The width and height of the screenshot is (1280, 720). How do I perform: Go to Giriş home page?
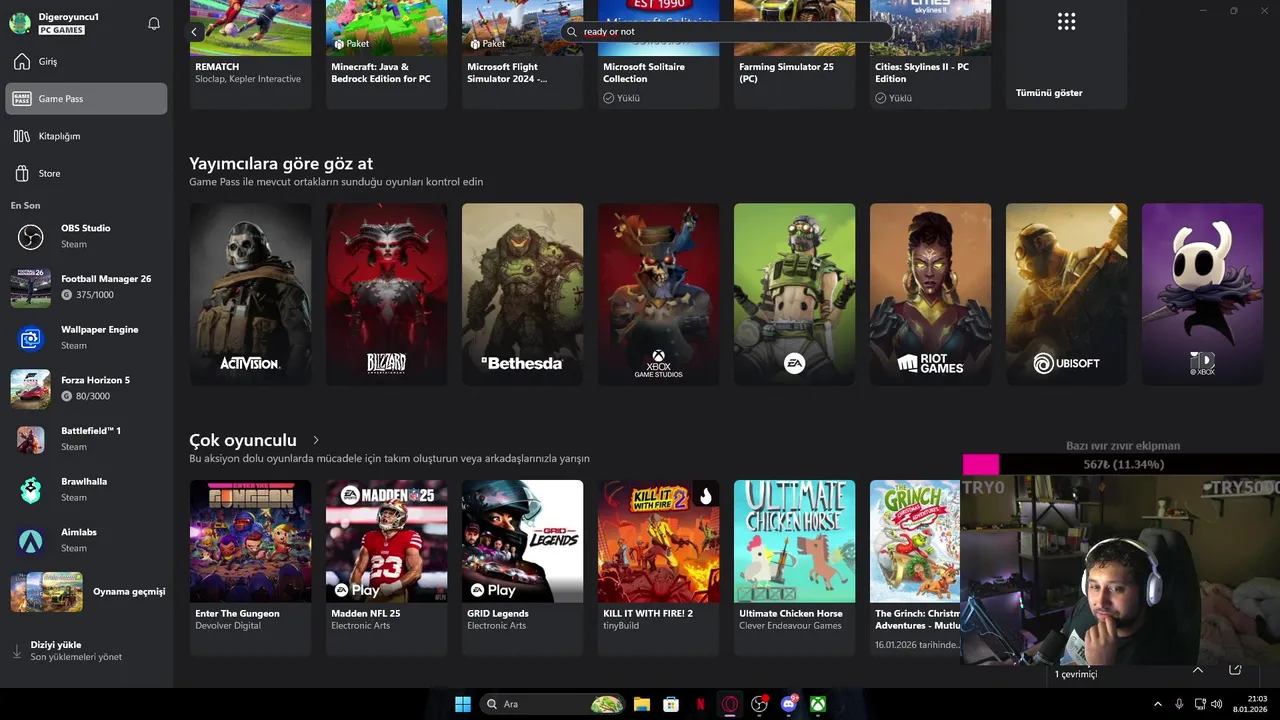tap(86, 62)
